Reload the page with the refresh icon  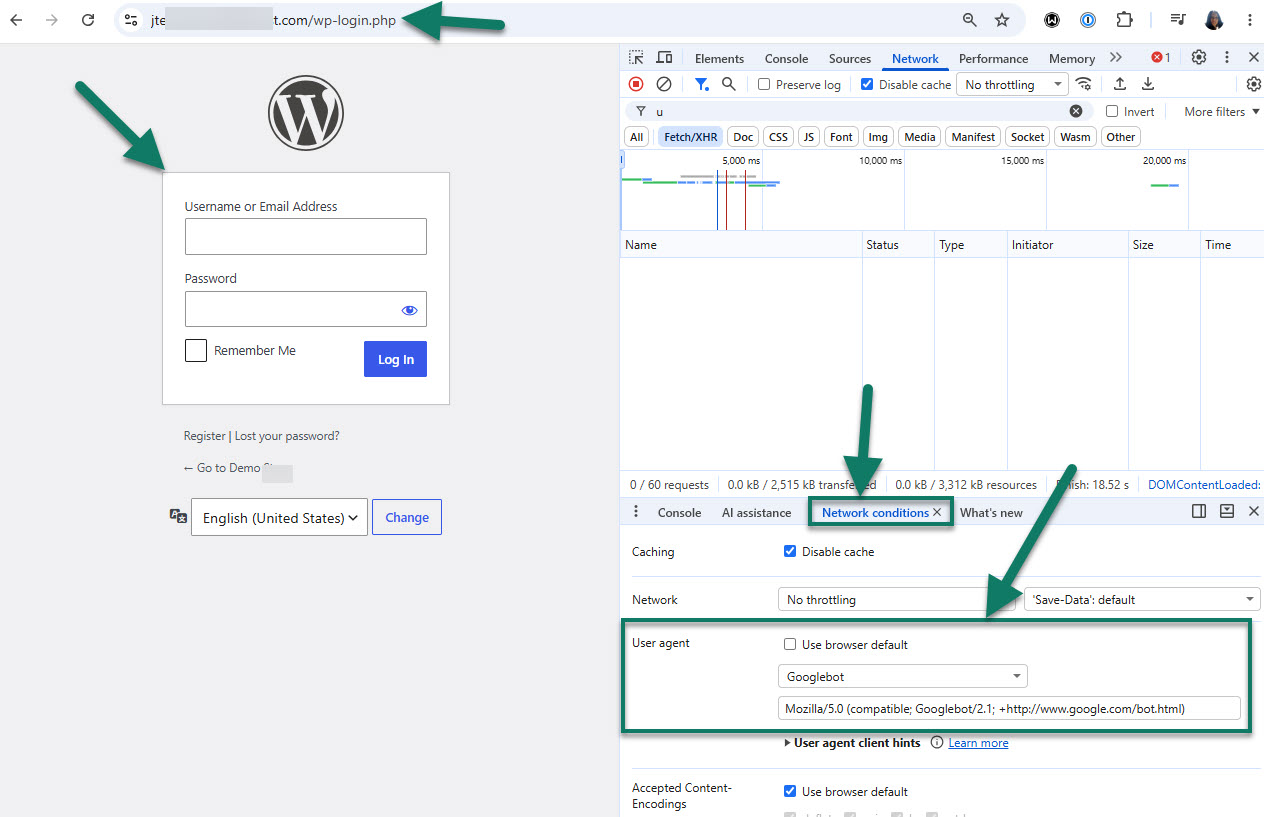pyautogui.click(x=88, y=20)
